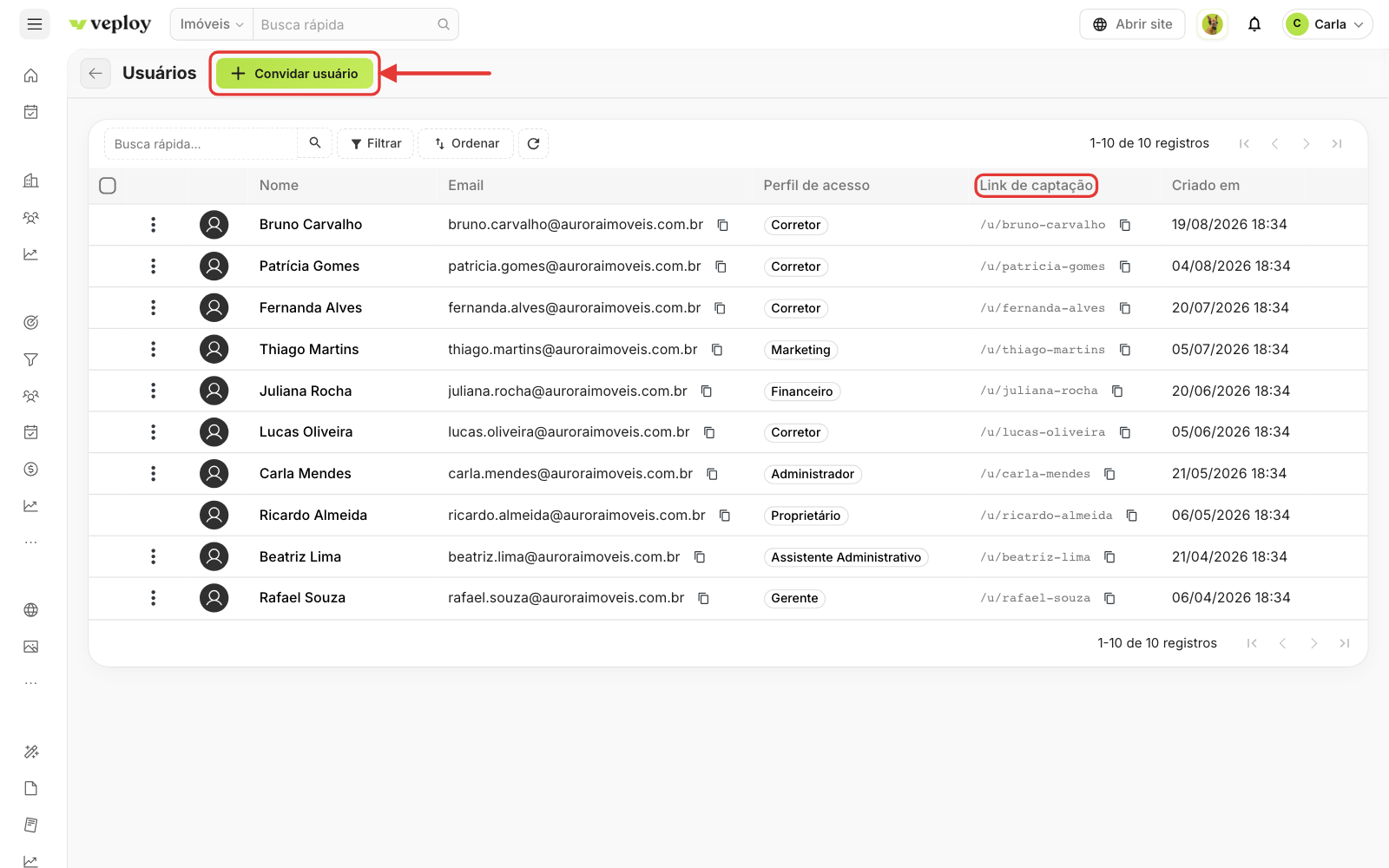Click Fernanda Alves name cell
Viewport: 1389px width, 868px height.
click(x=311, y=308)
